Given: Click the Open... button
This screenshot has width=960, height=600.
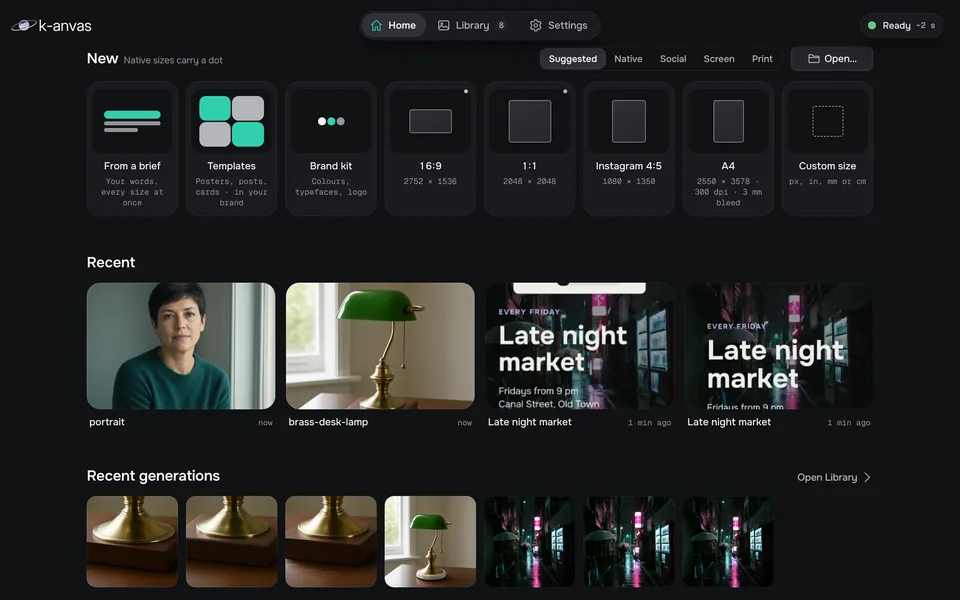Looking at the screenshot, I should 831,59.
